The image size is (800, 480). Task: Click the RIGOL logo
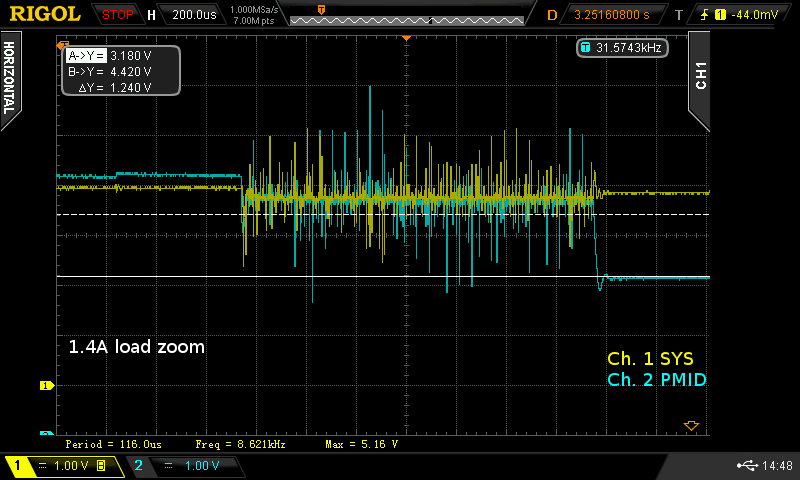click(45, 14)
